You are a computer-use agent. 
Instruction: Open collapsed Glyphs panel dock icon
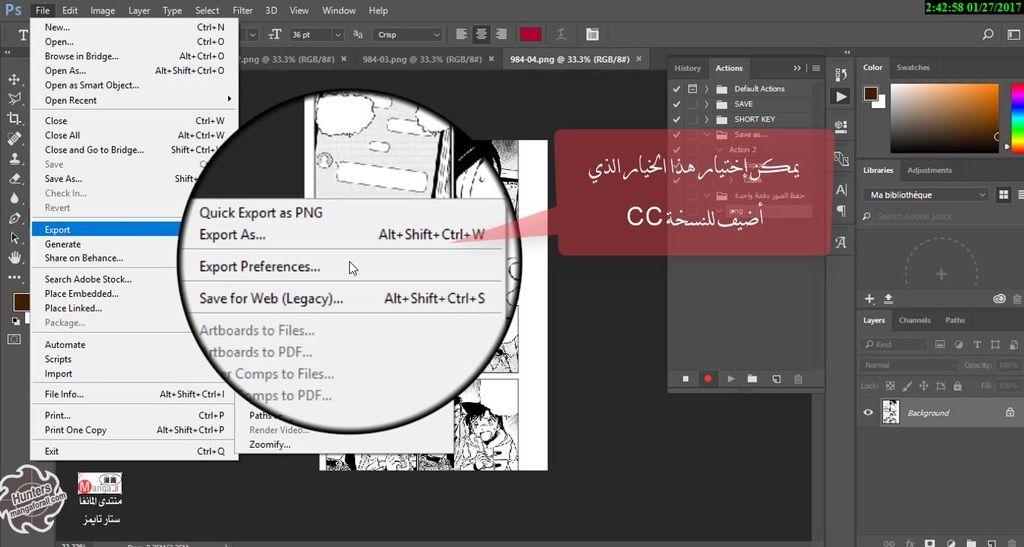tap(841, 243)
